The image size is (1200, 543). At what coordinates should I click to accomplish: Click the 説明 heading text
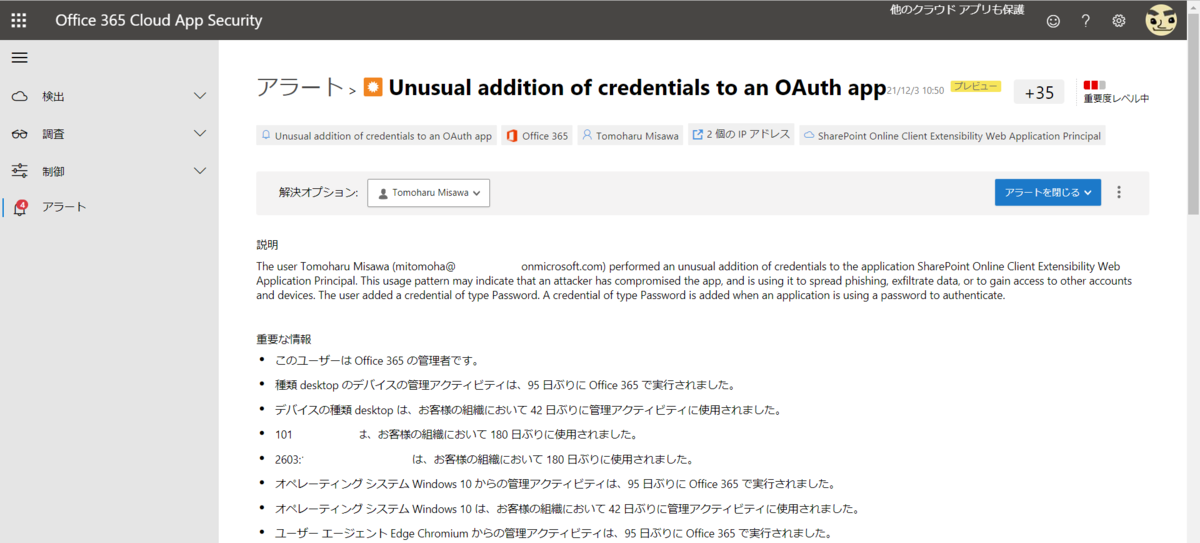(x=267, y=244)
